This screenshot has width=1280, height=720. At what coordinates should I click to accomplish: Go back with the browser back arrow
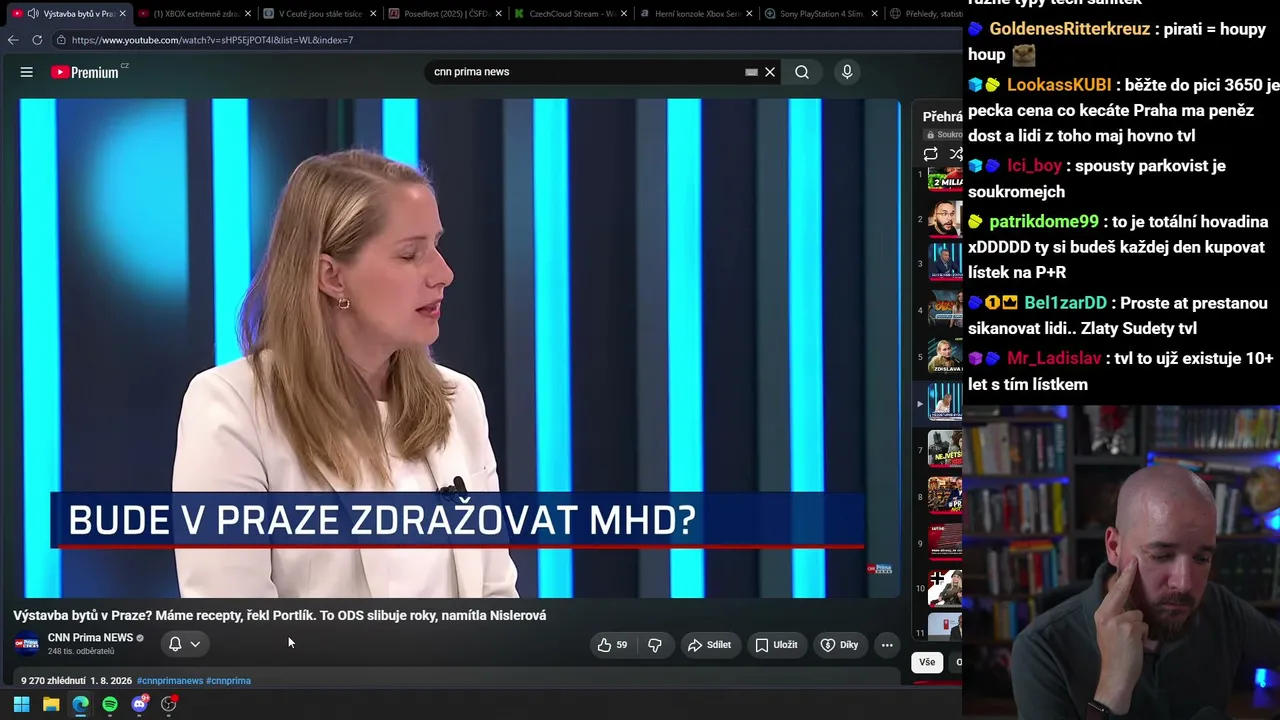13,40
